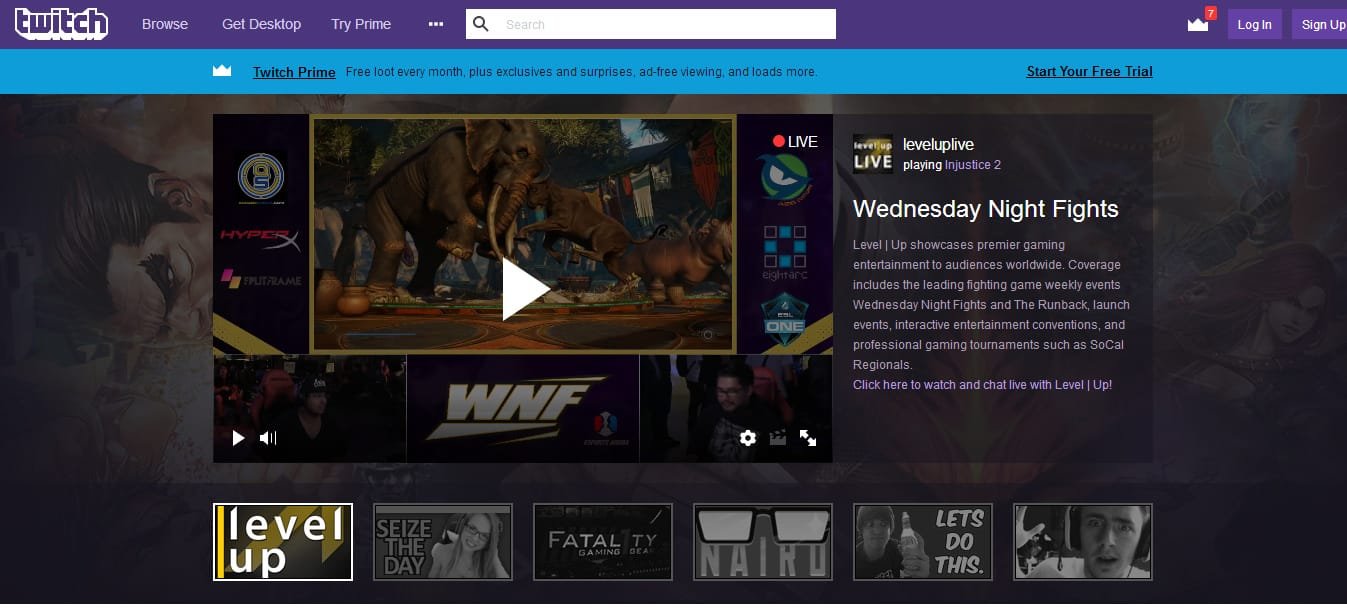
Task: Click the Log In button
Action: pyautogui.click(x=1254, y=24)
